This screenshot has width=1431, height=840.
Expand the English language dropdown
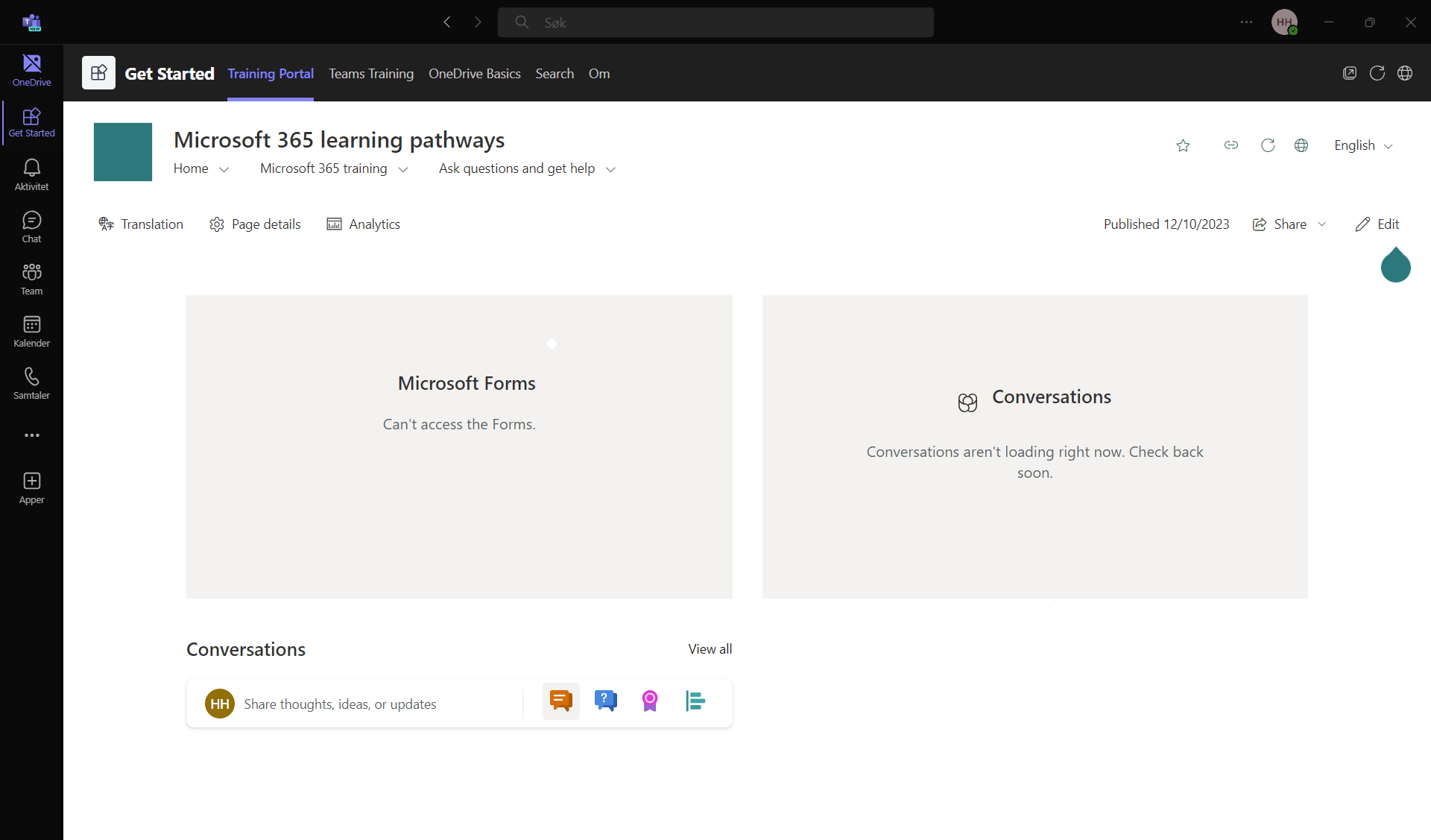click(1362, 145)
